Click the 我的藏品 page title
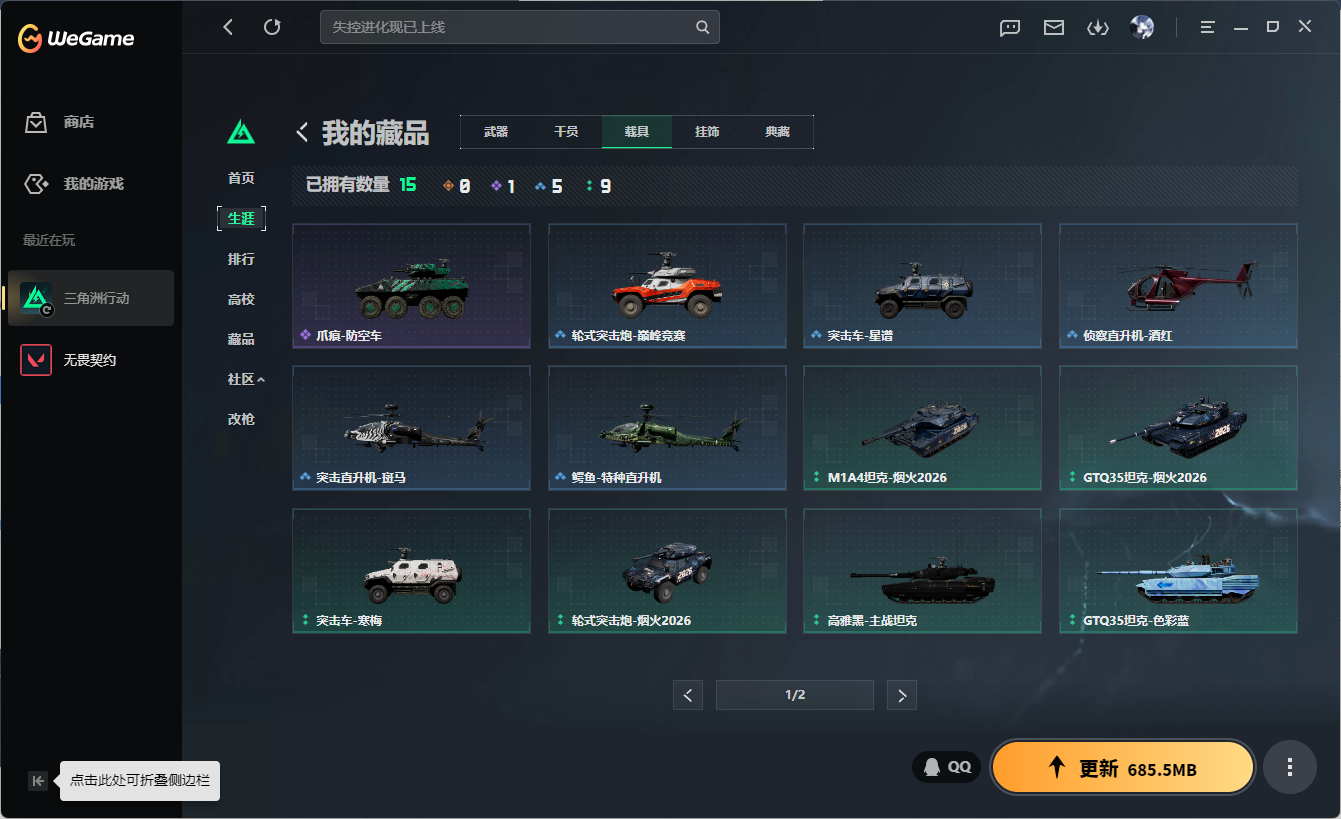 click(x=375, y=132)
